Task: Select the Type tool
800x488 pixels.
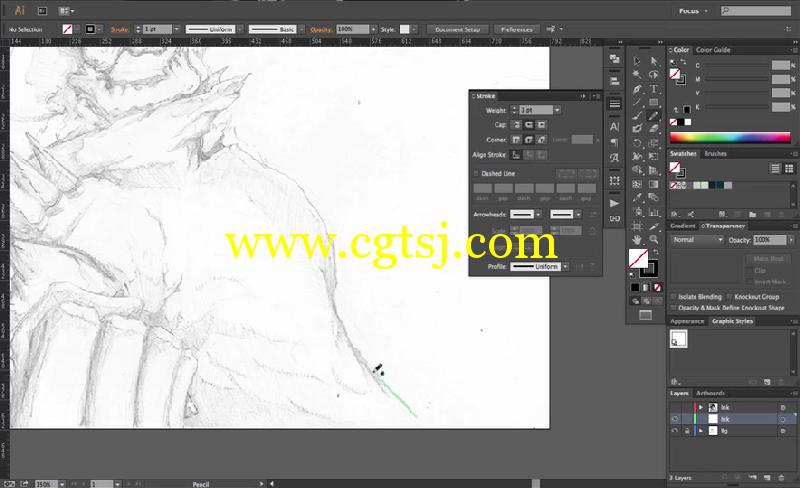Action: click(x=654, y=89)
